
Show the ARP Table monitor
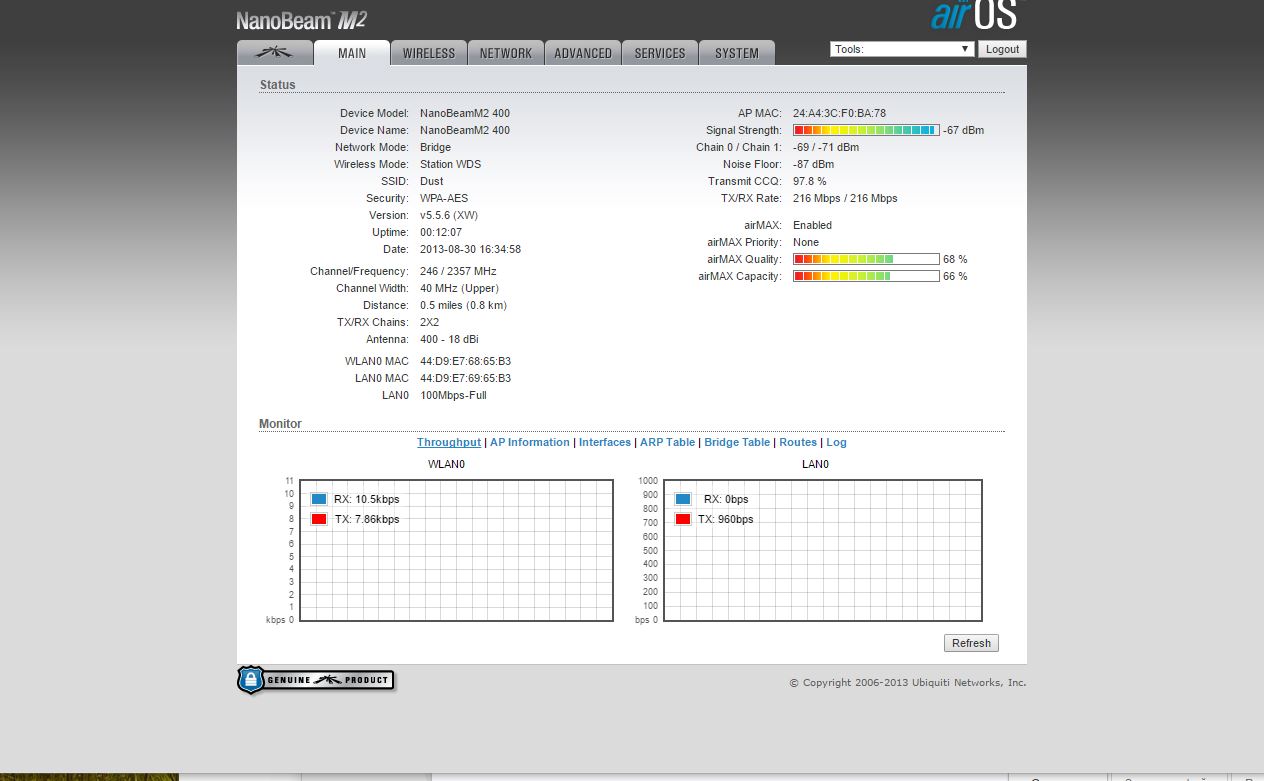(x=667, y=442)
